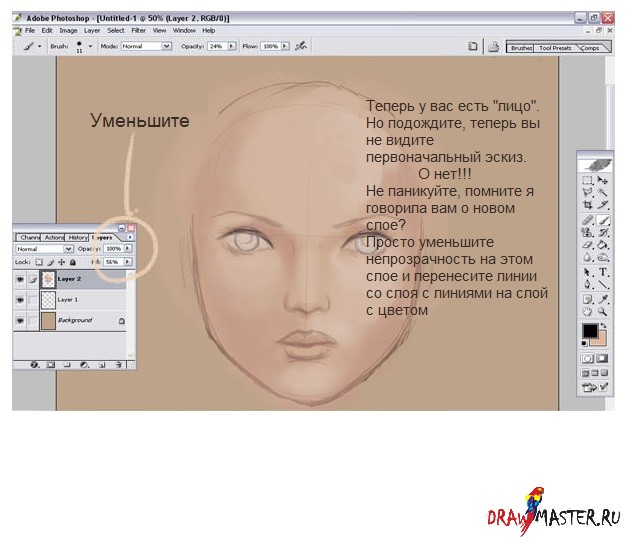Select the Blur tool
628x544 pixels.
[587, 257]
